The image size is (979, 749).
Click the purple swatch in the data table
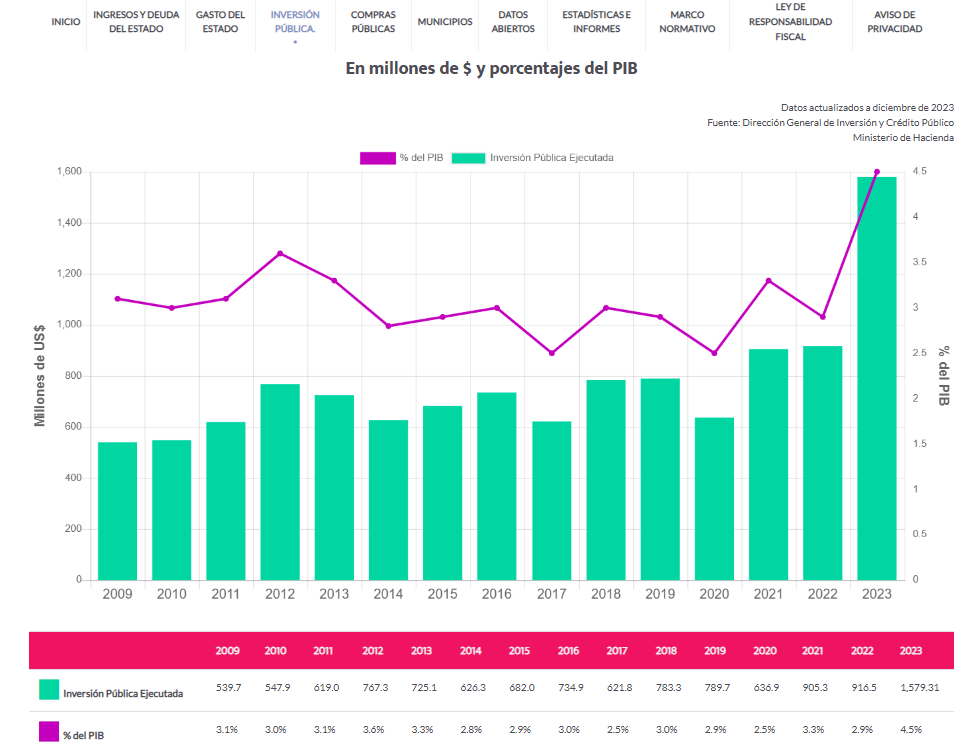click(x=48, y=732)
